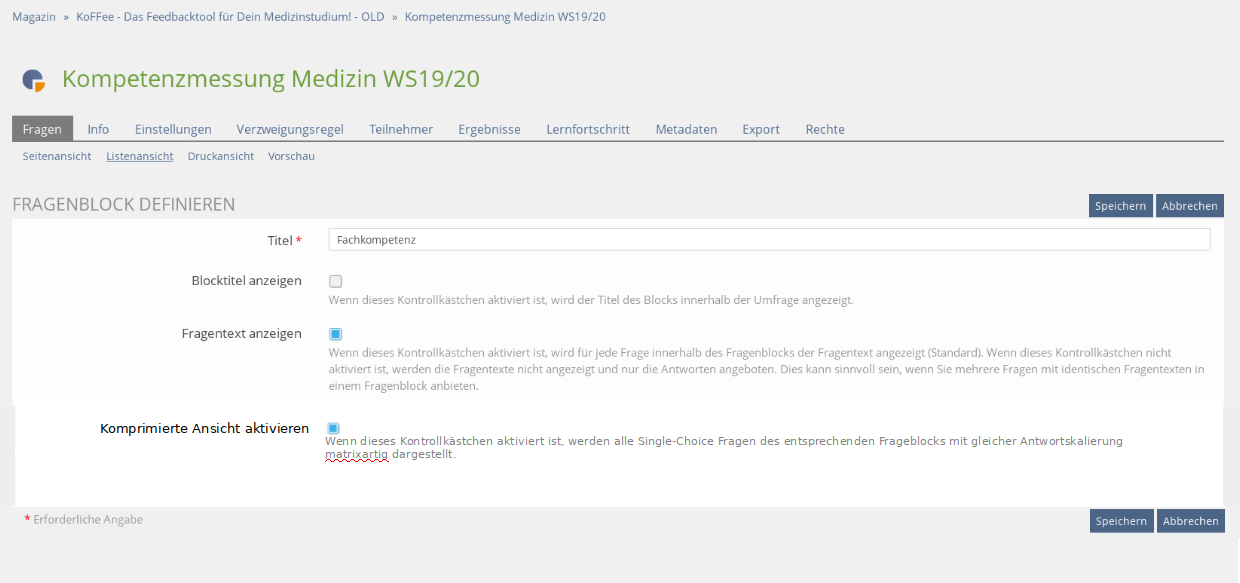
Task: Switch to the Einstellungen tab
Action: click(x=173, y=129)
